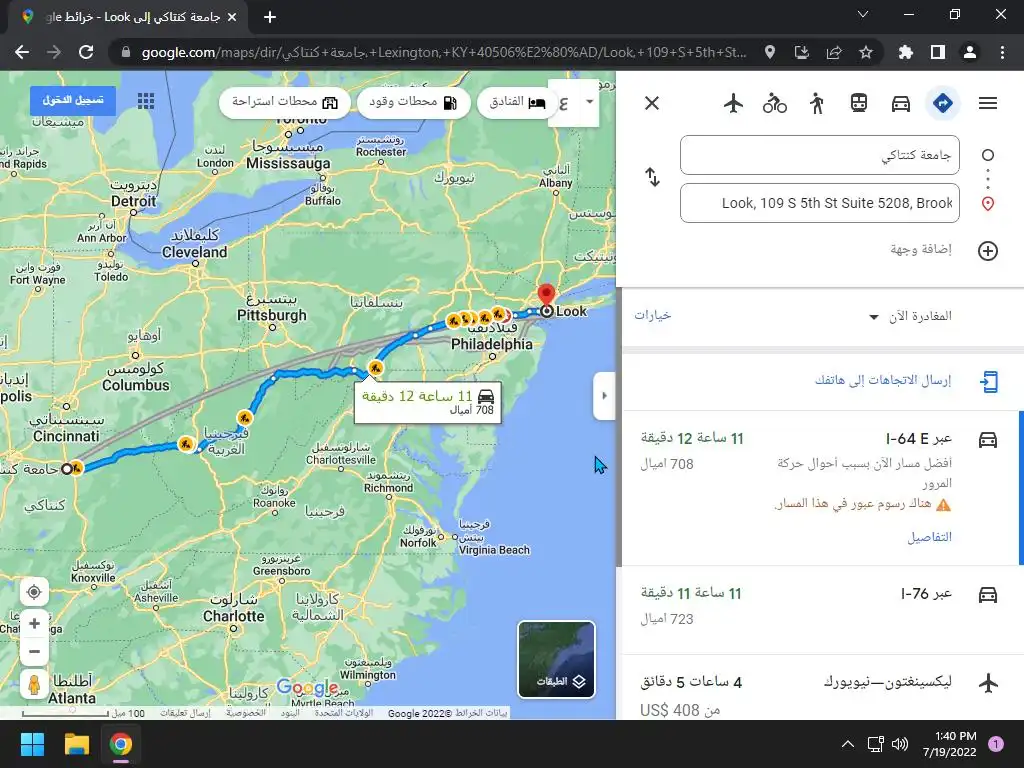The width and height of the screenshot is (1024, 768).
Task: Click the send directions to your phone link
Action: 883,380
